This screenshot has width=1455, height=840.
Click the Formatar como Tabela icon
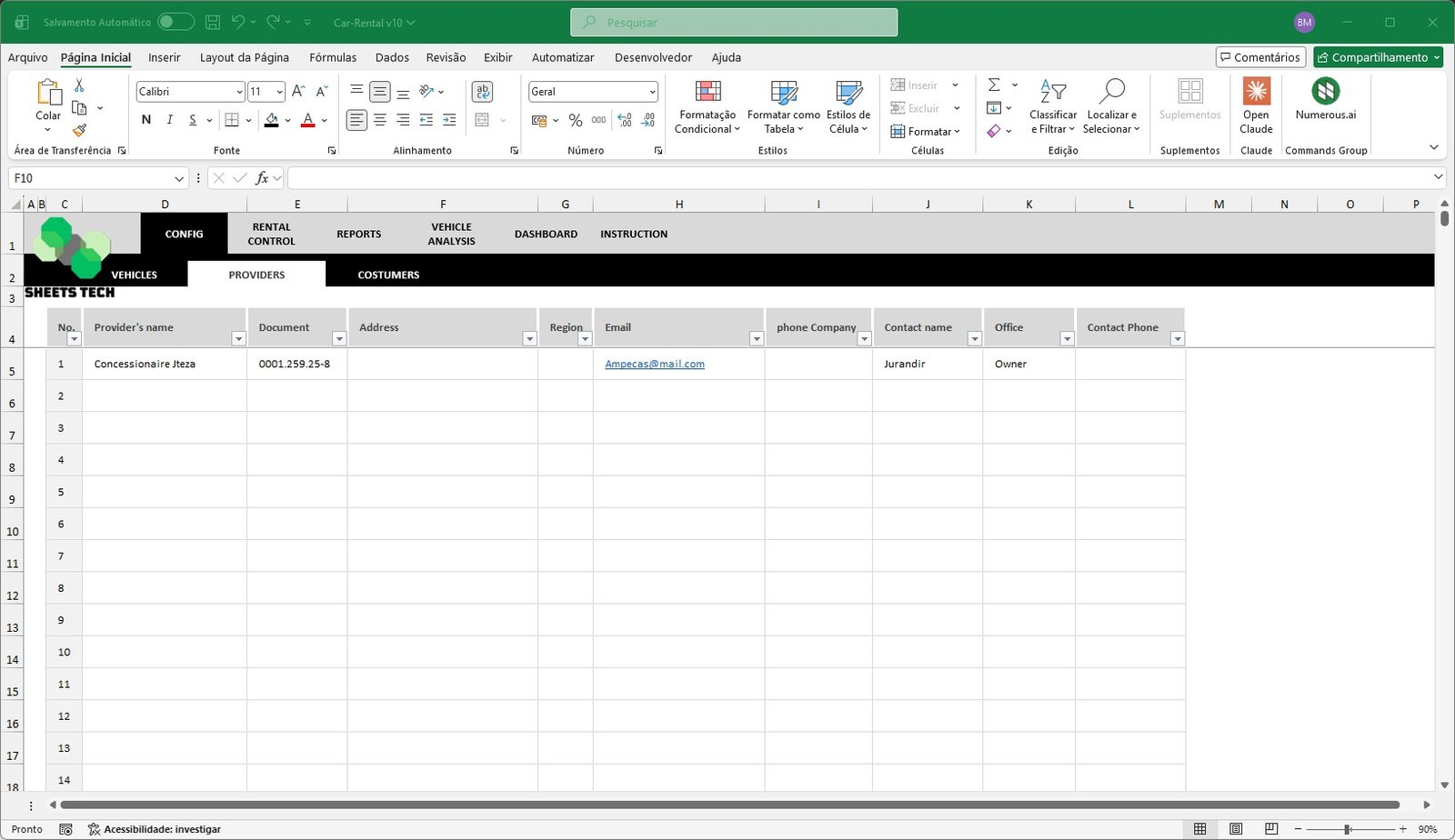[x=782, y=105]
